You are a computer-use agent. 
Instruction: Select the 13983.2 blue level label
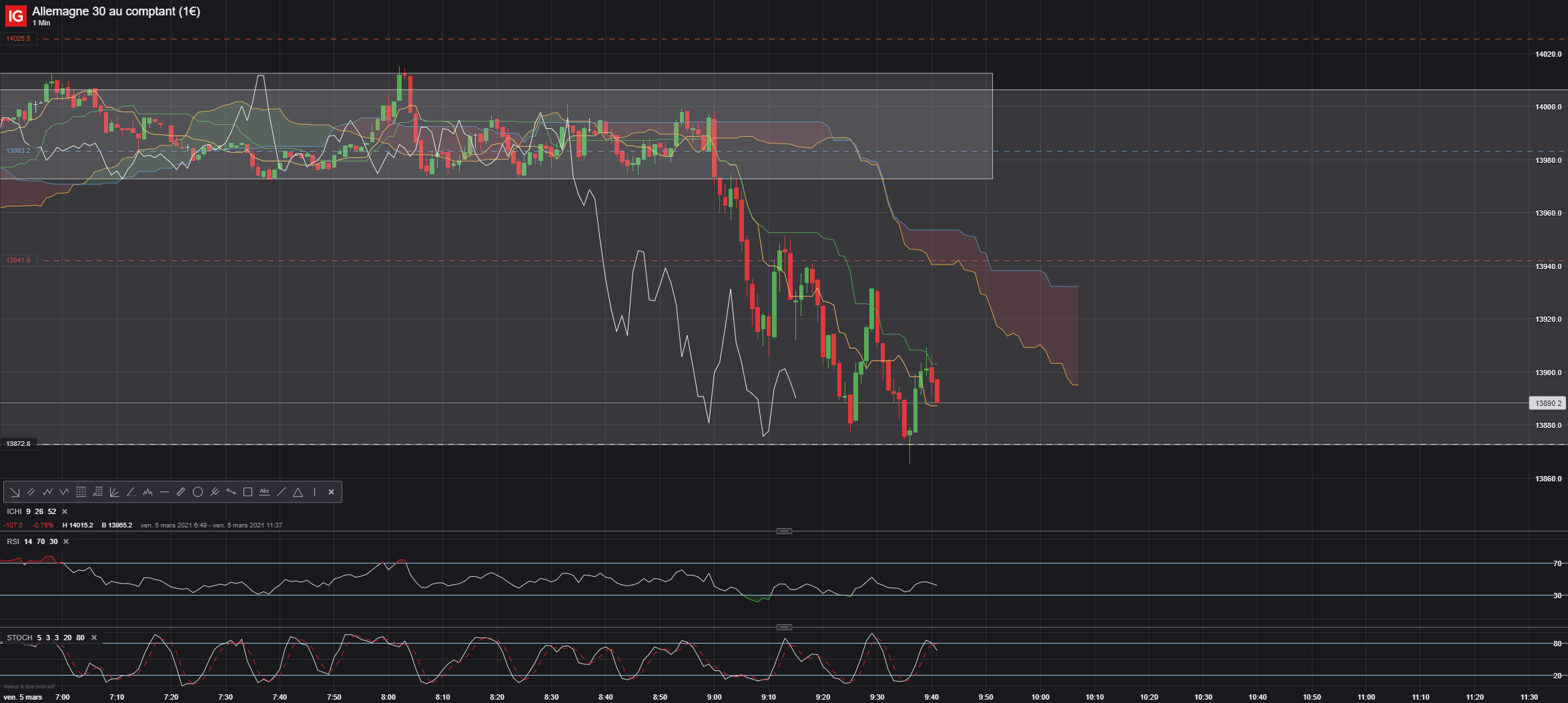[x=19, y=151]
